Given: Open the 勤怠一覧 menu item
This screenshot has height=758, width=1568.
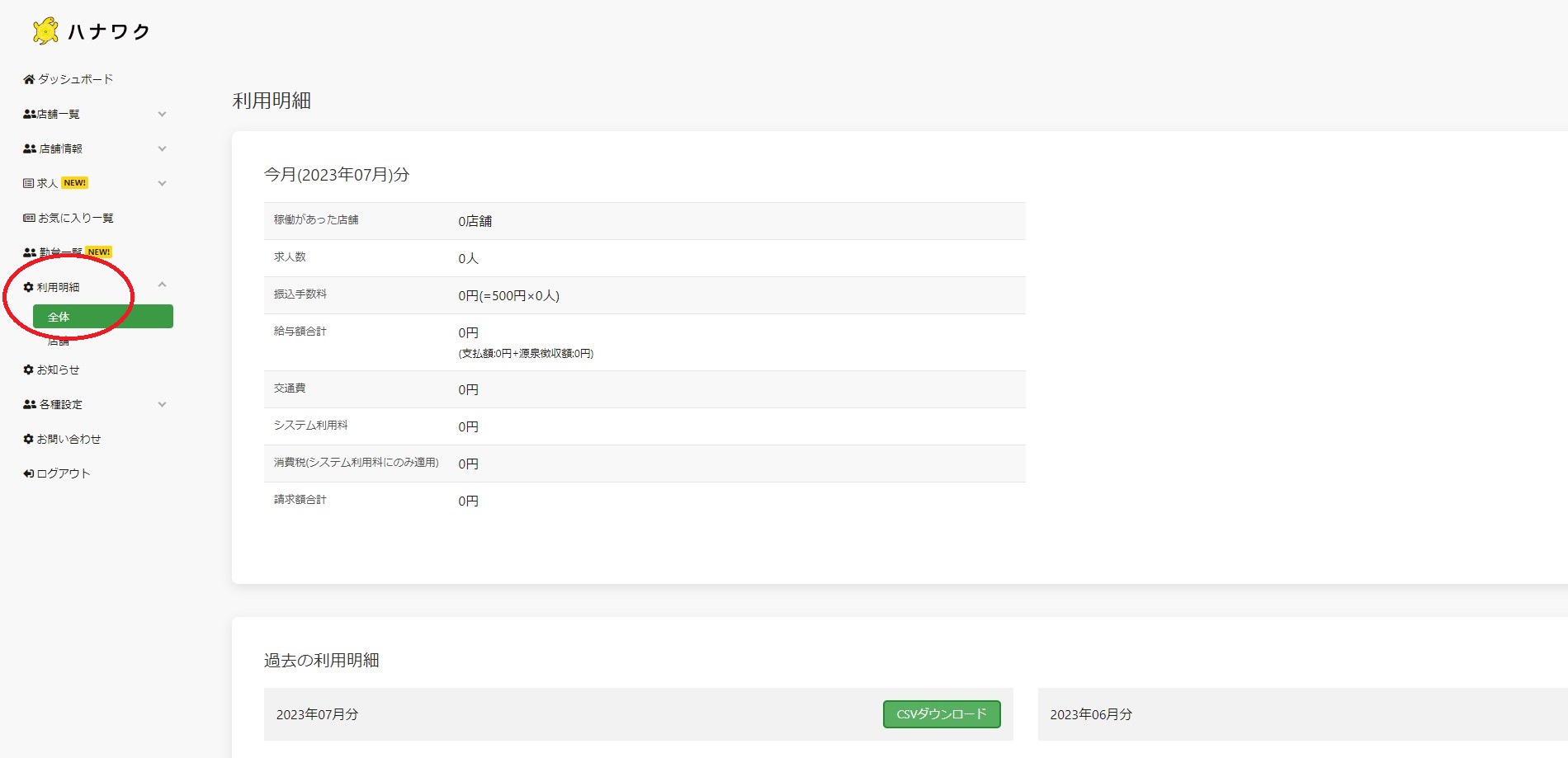Looking at the screenshot, I should (60, 252).
